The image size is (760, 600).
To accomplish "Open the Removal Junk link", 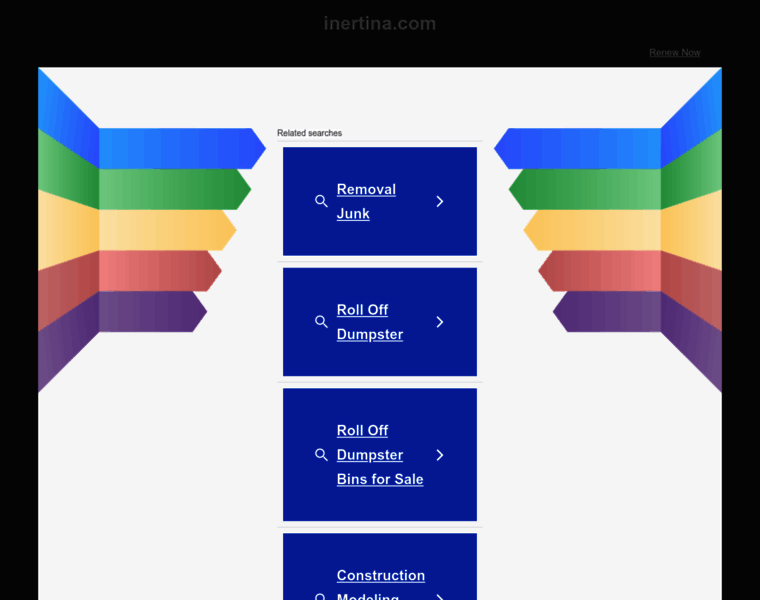I will point(366,201).
